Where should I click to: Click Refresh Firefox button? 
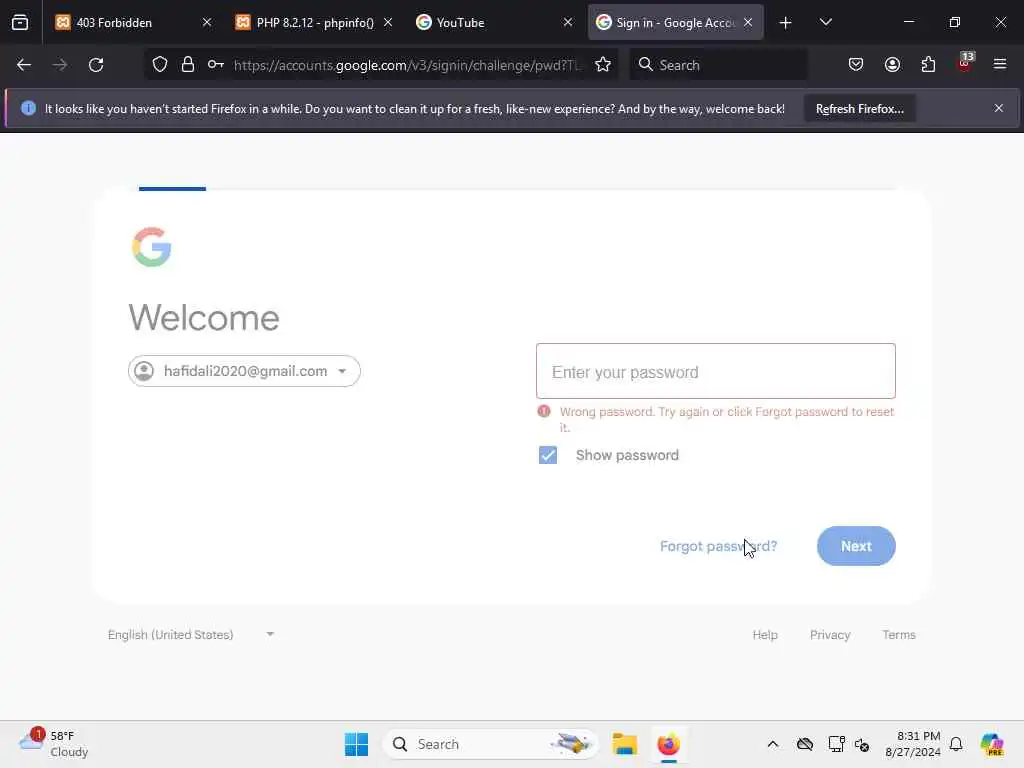pyautogui.click(x=859, y=109)
